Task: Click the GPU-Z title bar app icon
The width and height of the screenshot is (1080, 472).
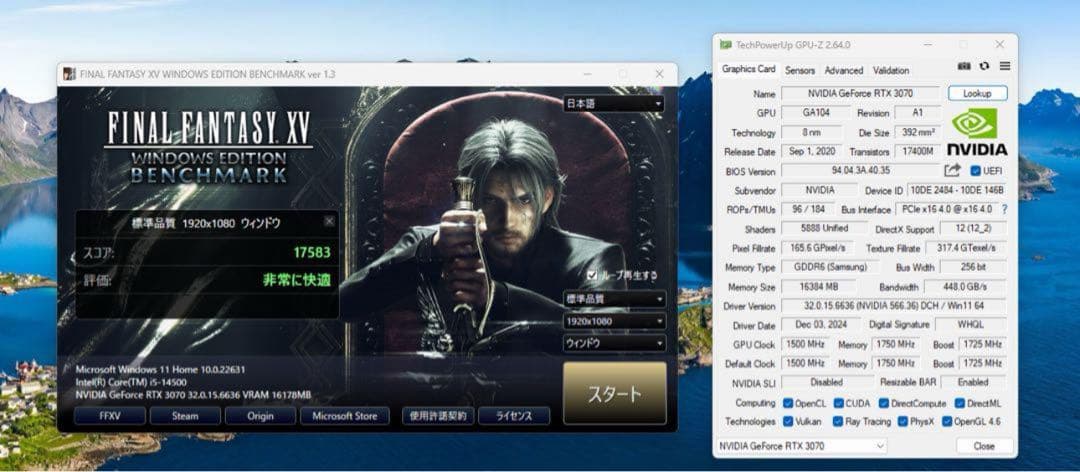Action: (x=725, y=44)
